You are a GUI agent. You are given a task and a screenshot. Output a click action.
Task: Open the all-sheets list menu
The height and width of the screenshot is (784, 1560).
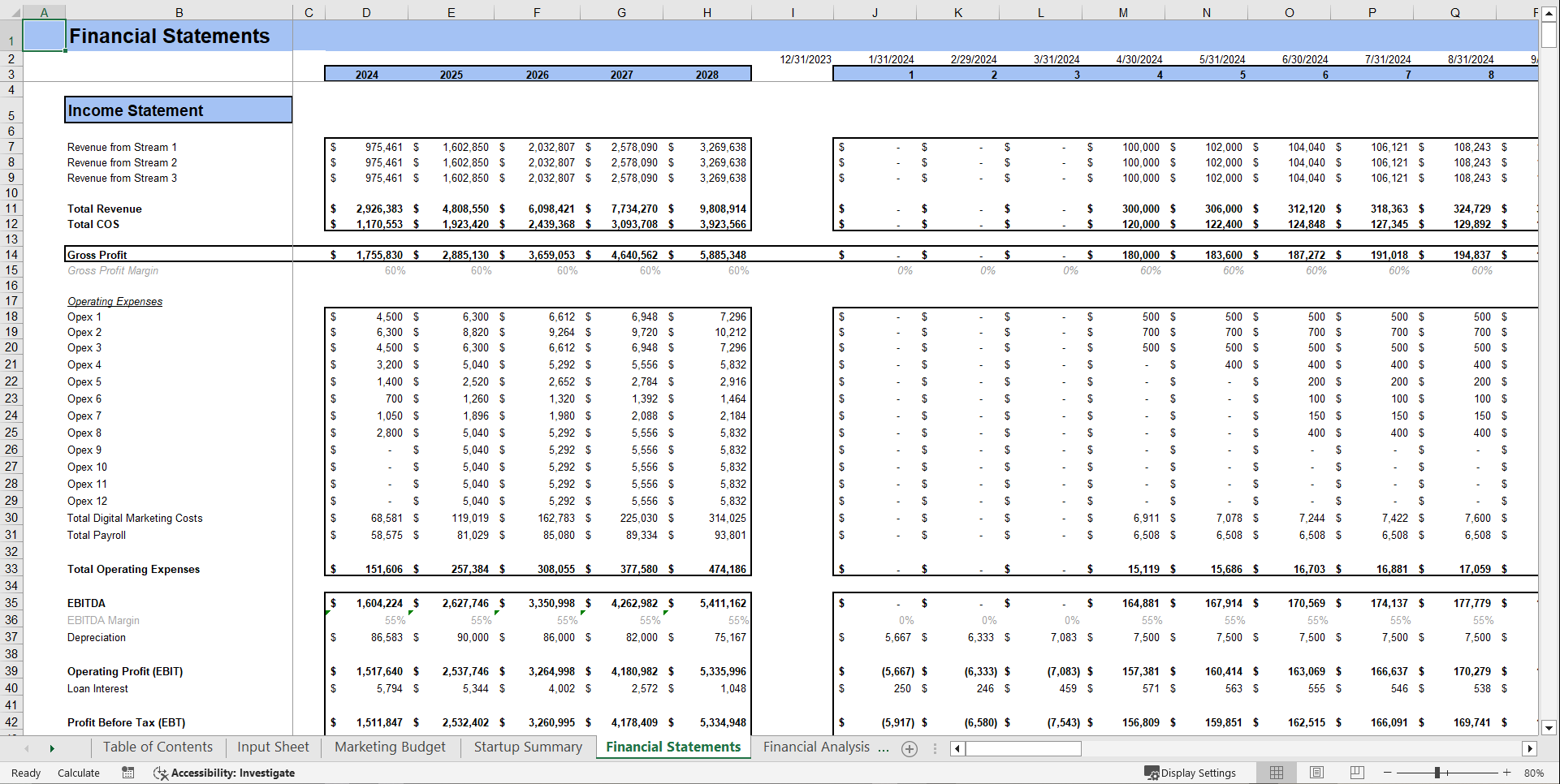tap(936, 748)
